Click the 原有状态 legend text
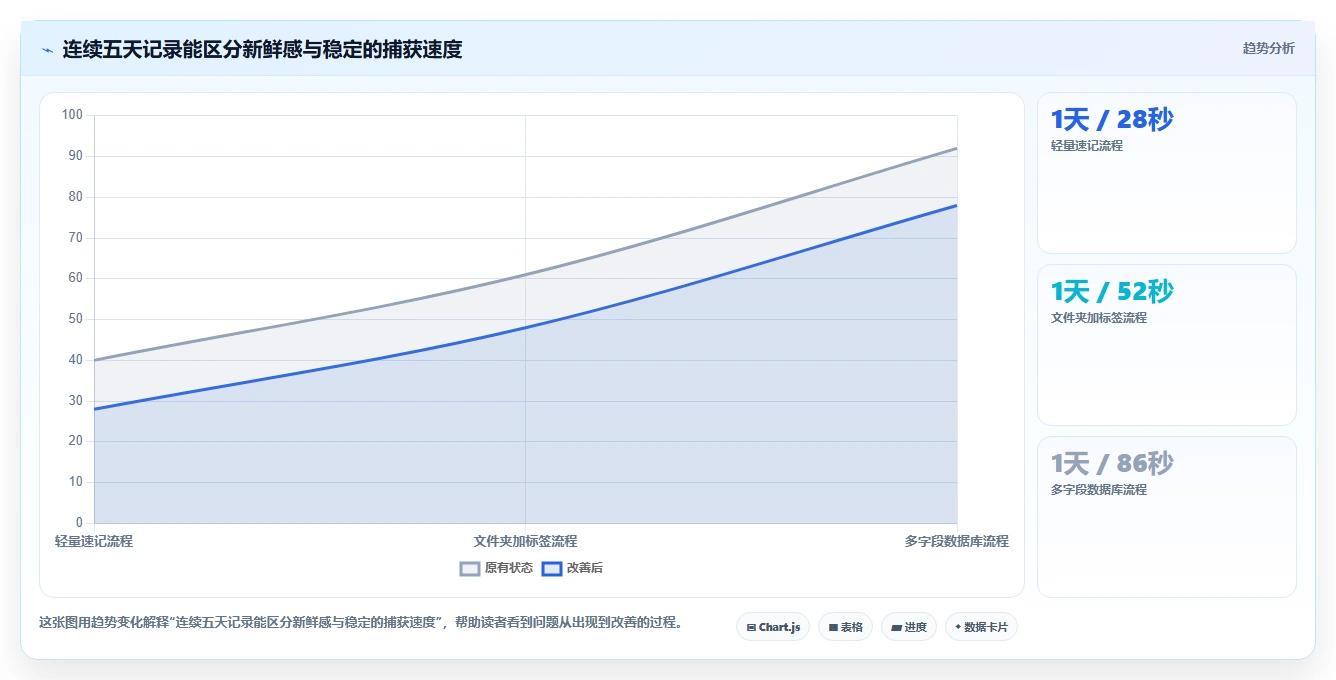The height and width of the screenshot is (680, 1336). click(x=509, y=568)
